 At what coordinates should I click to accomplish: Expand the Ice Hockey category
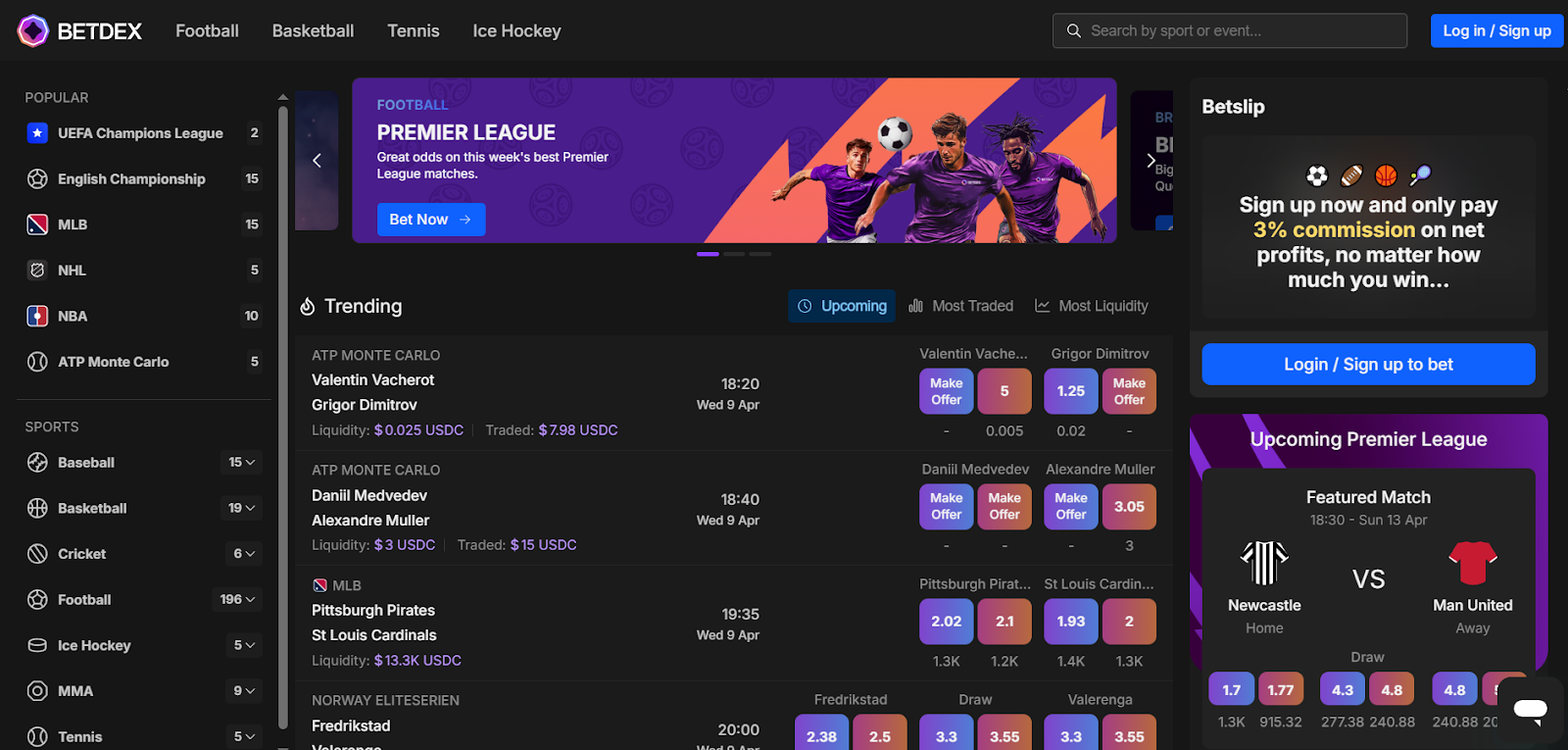tap(242, 645)
